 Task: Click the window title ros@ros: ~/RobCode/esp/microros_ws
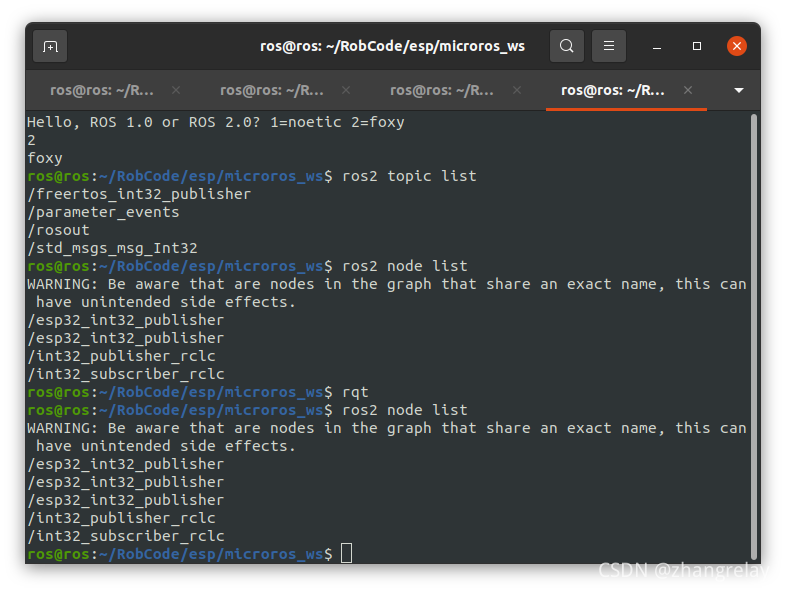point(392,46)
